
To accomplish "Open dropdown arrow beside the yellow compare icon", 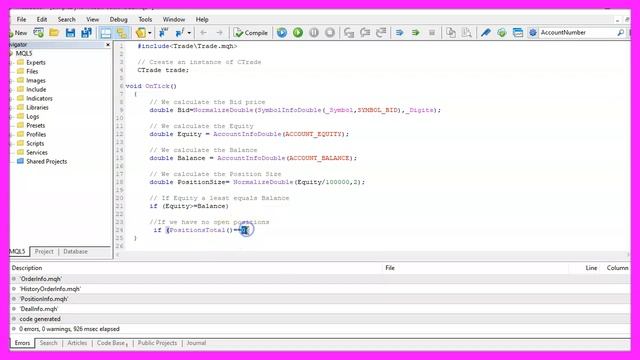I will pyautogui.click(x=150, y=33).
